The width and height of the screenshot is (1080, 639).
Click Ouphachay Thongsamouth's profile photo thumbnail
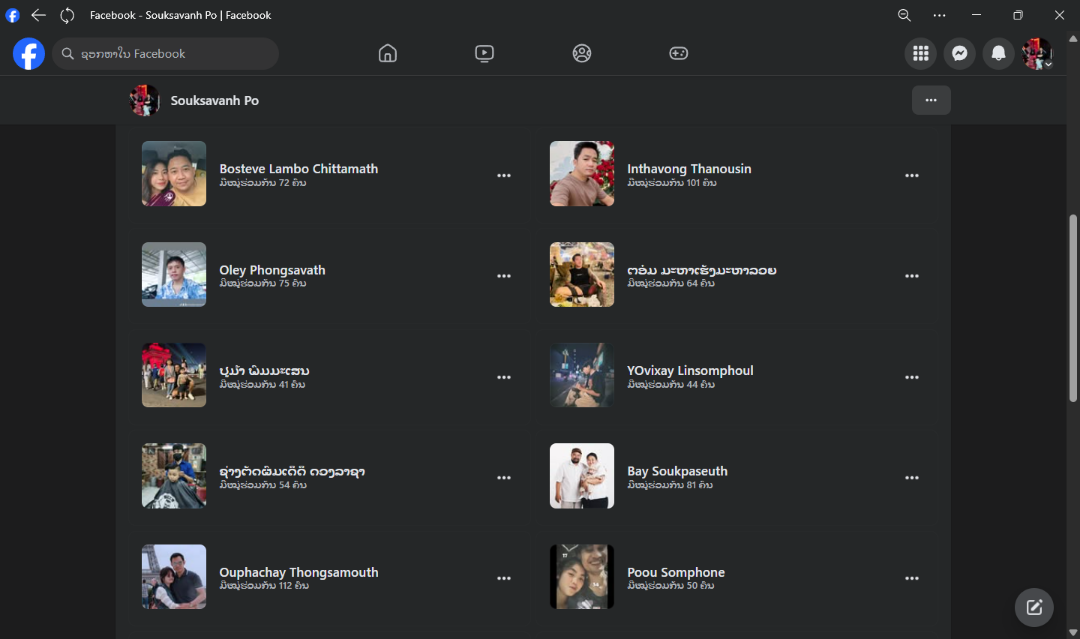point(174,577)
